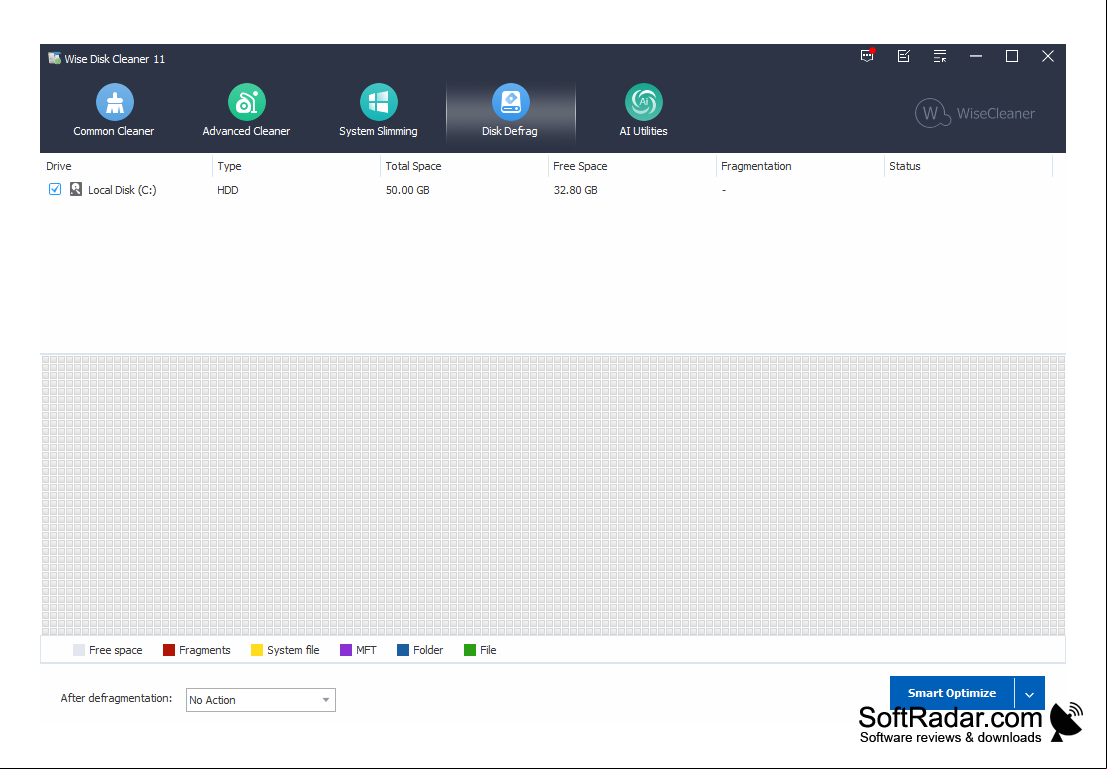Screen dimensions: 1107x769
Task: Click the feedback message icon in title bar
Action: (867, 56)
